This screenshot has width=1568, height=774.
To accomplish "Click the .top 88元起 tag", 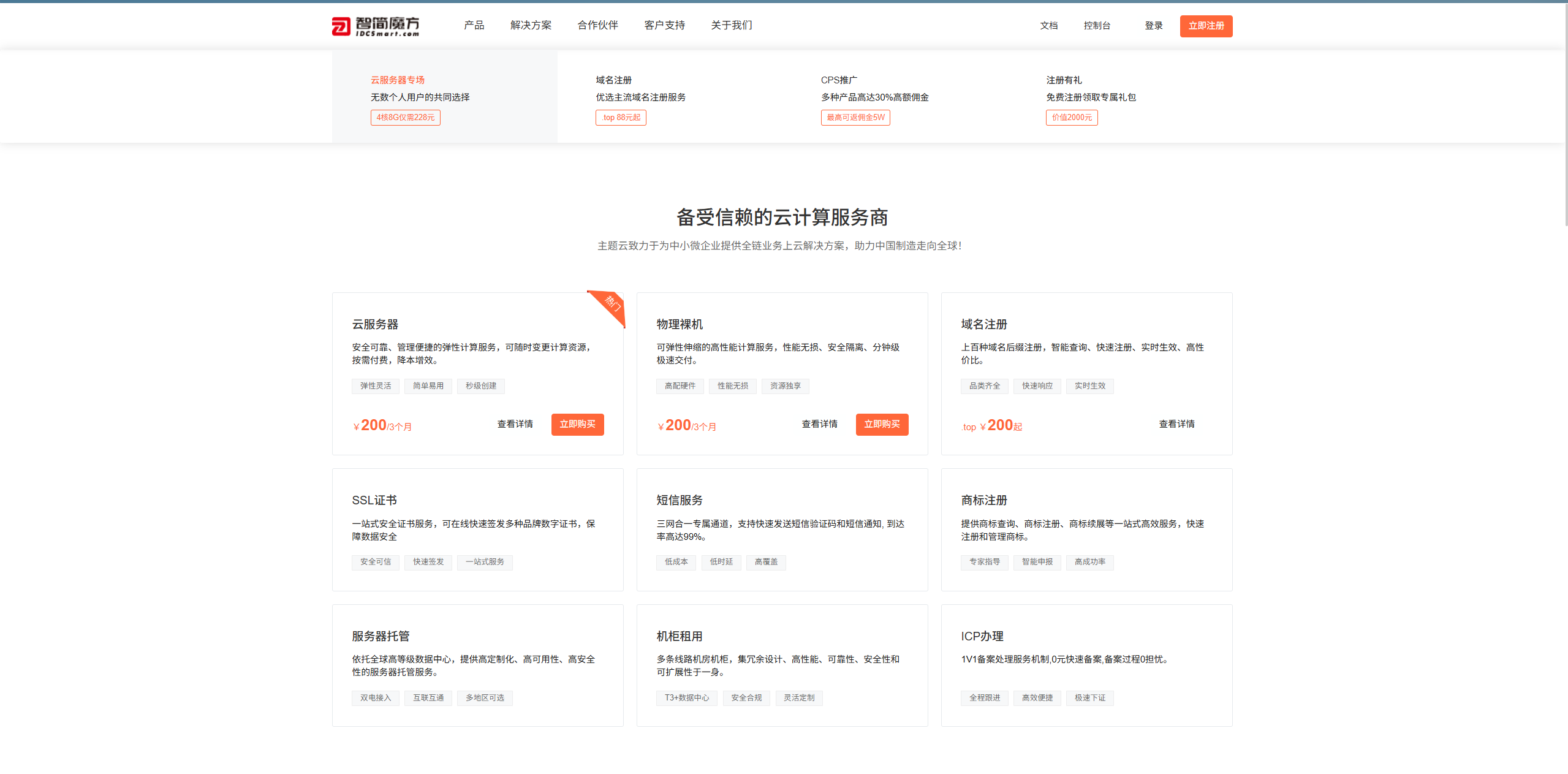I will 621,118.
